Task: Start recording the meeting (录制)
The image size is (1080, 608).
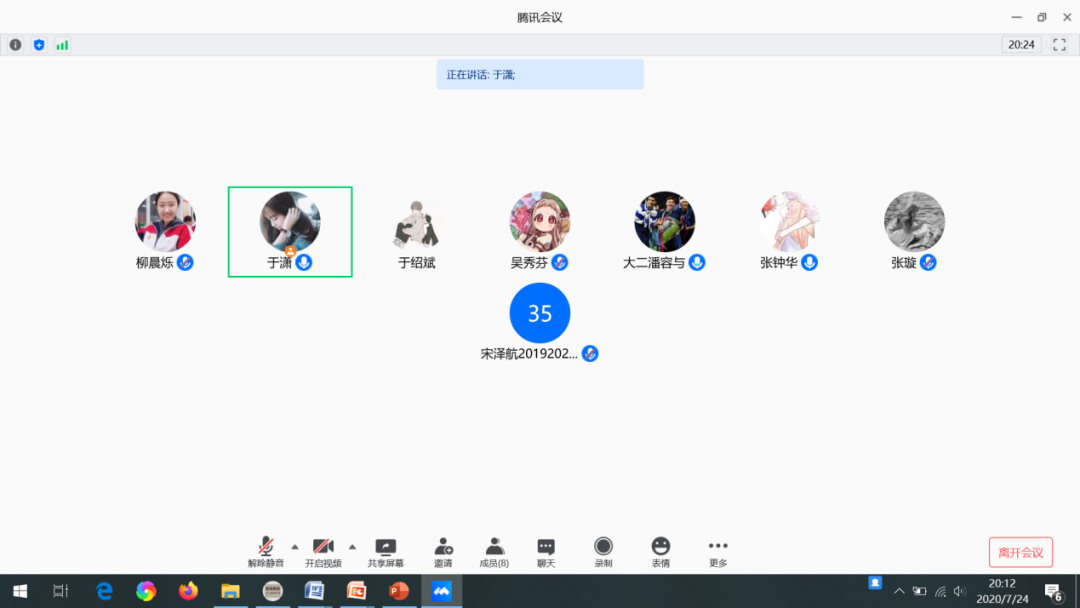Action: point(603,550)
